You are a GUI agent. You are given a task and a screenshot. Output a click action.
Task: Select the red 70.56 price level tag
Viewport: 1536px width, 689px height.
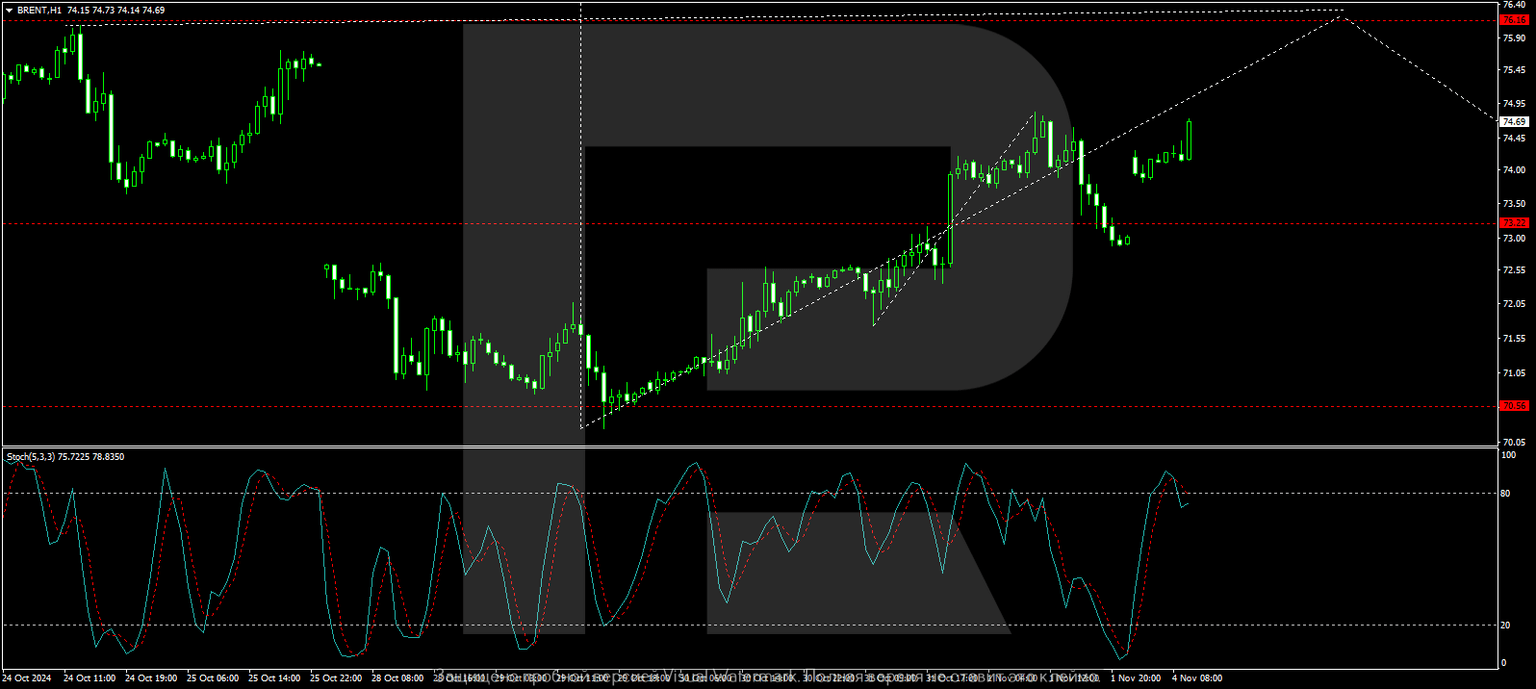(x=1512, y=406)
